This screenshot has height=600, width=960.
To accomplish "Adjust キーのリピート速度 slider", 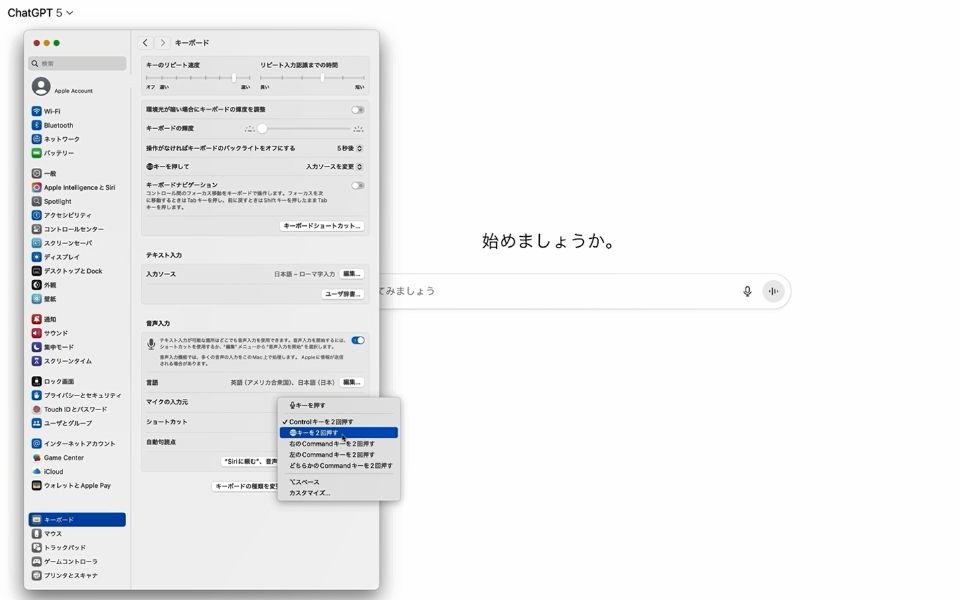I will tap(198, 78).
